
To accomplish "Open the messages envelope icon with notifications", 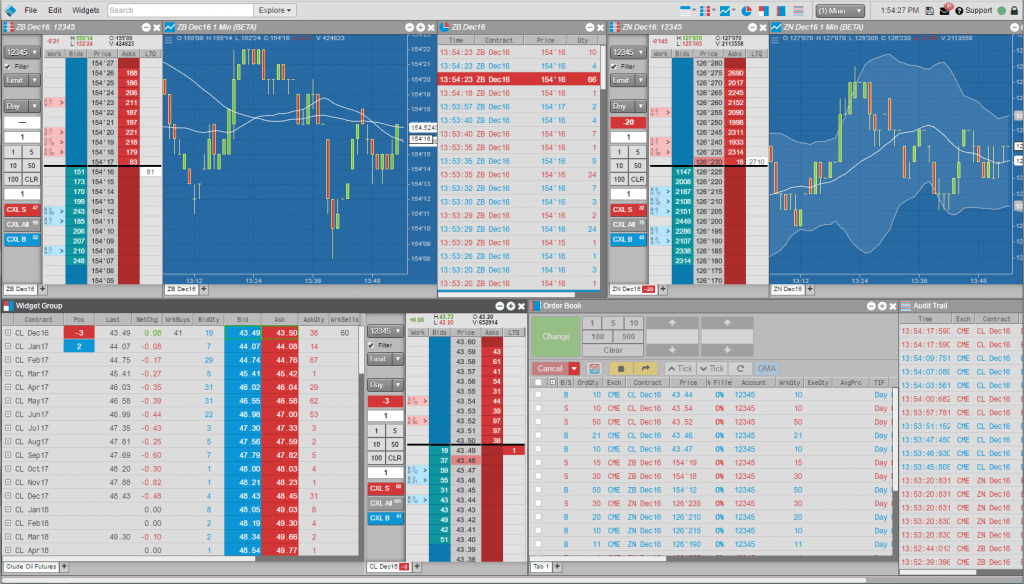I will coord(944,10).
